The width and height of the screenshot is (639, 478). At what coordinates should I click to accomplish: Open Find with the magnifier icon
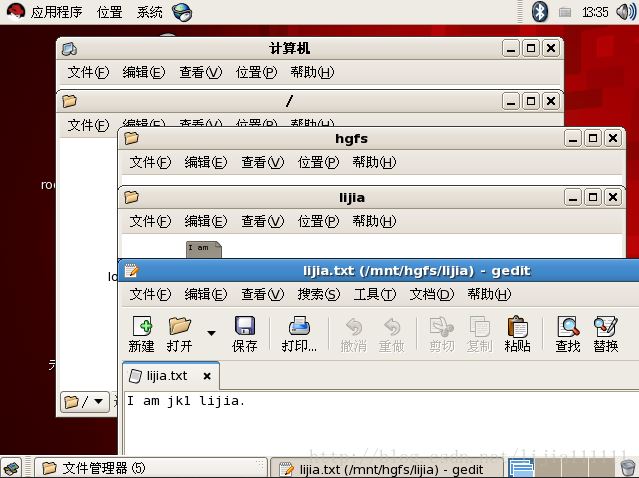(x=568, y=333)
